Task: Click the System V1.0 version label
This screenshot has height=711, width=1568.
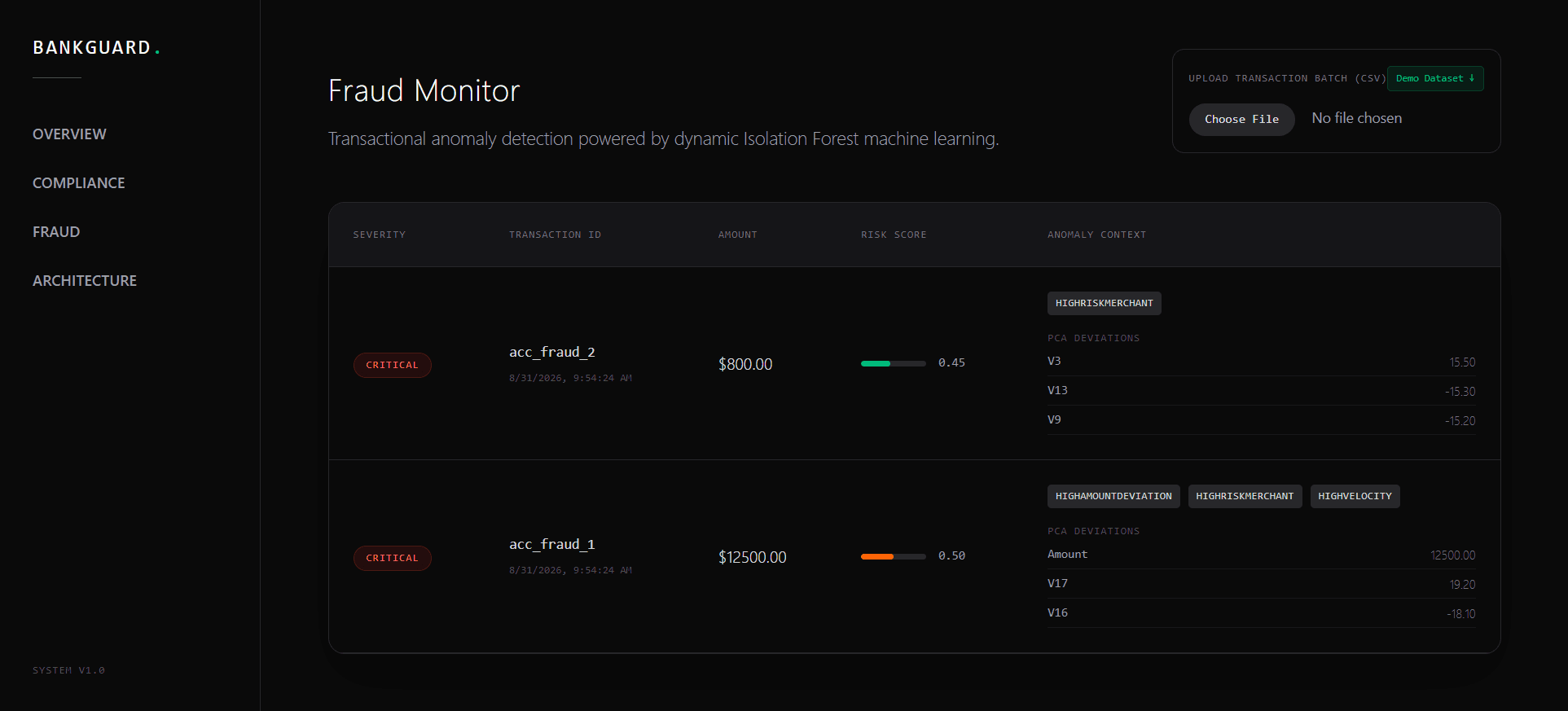Action: [x=68, y=670]
